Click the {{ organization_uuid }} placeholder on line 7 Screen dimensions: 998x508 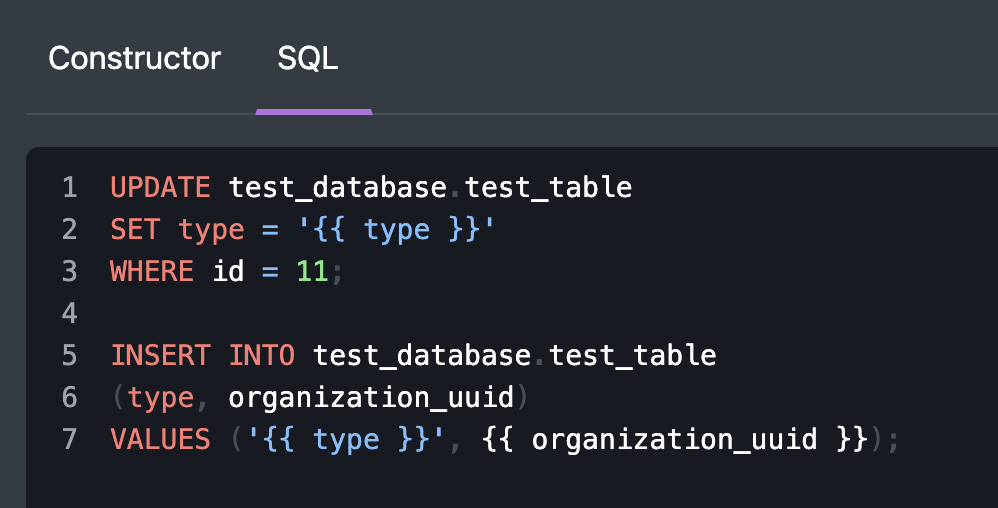point(674,439)
